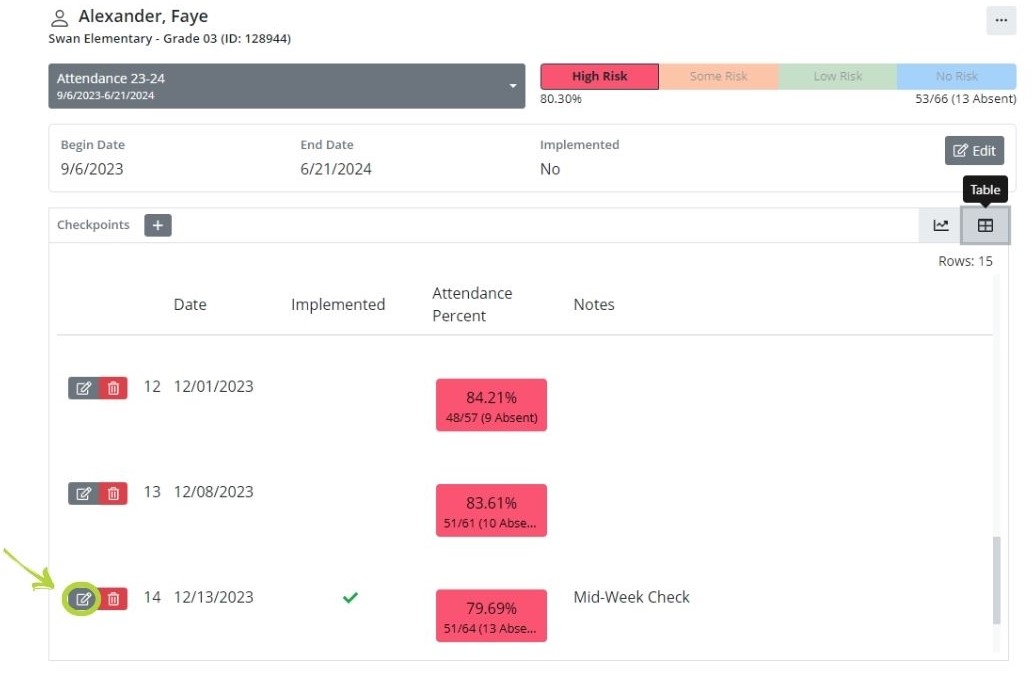Delete checkpoint 14 dated 12/13/2023
This screenshot has height=682, width=1034.
tap(114, 599)
